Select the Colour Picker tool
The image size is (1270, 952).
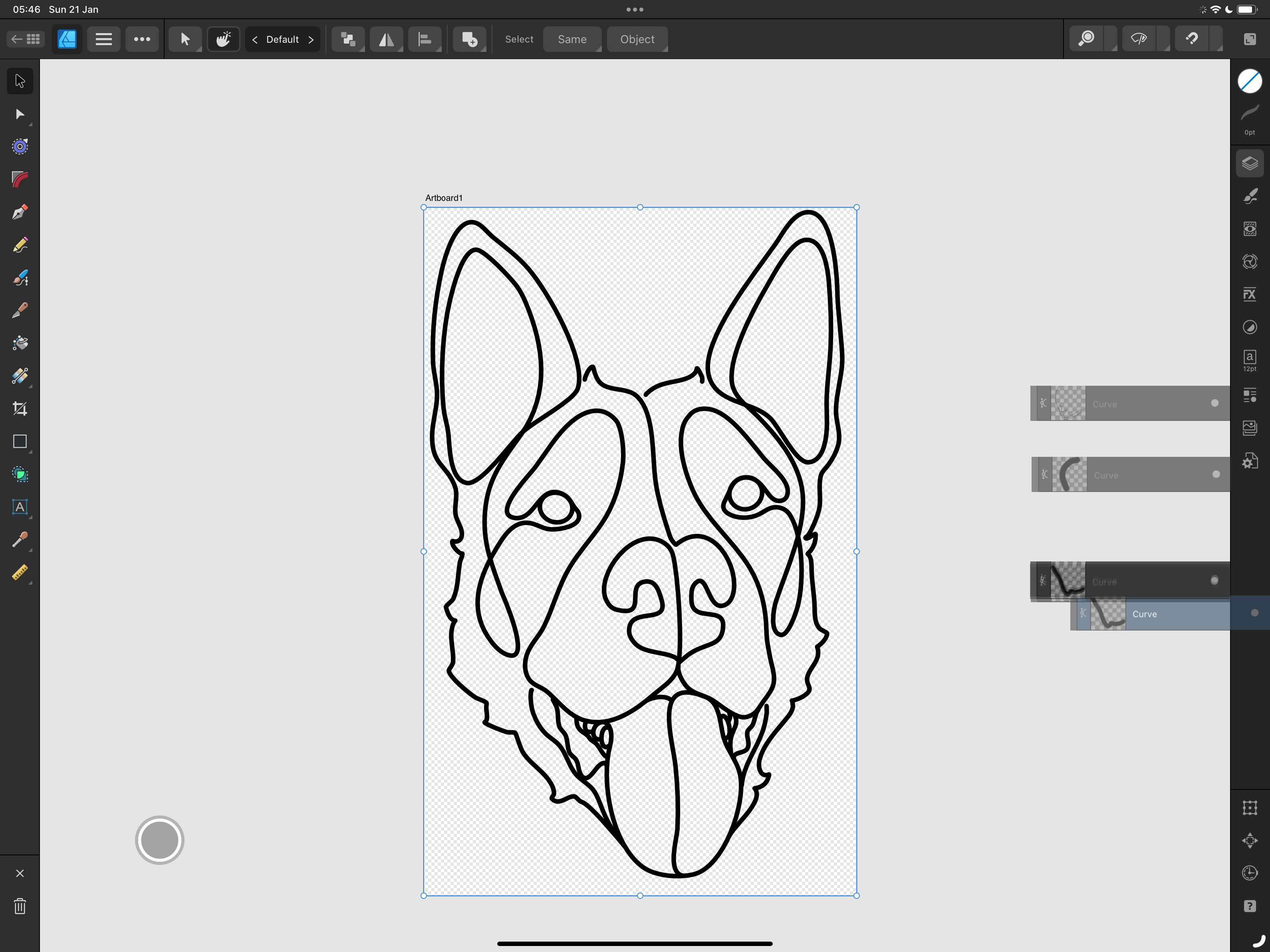click(20, 540)
